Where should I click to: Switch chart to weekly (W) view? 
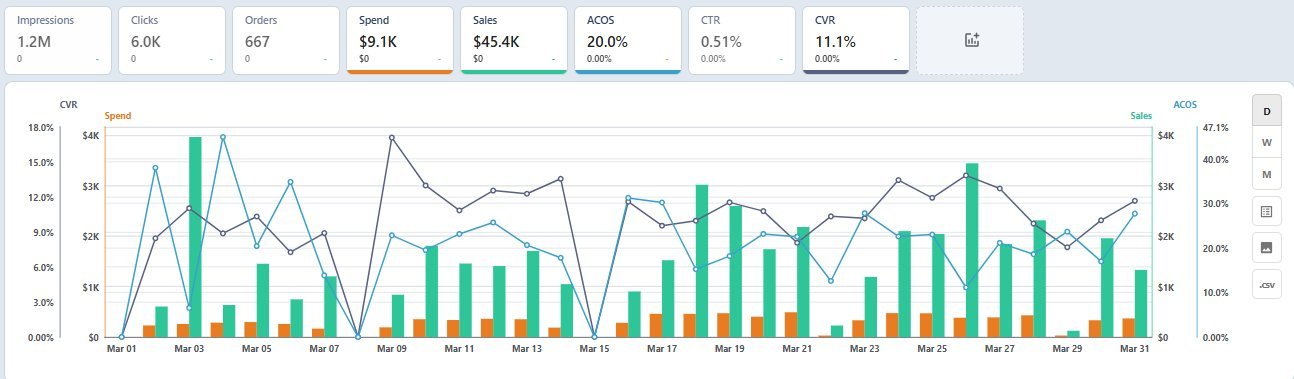point(1266,142)
